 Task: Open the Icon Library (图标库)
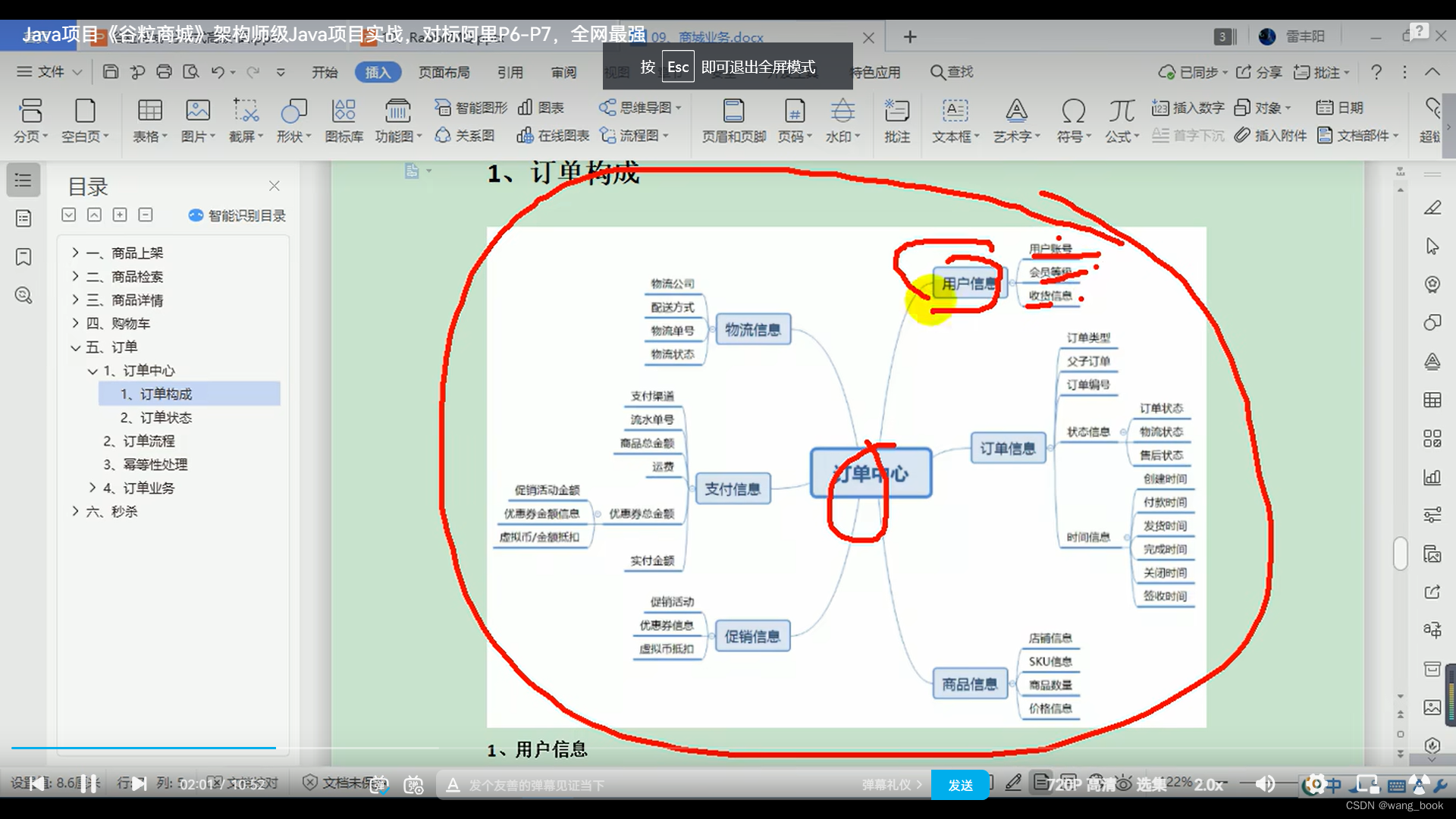(344, 120)
